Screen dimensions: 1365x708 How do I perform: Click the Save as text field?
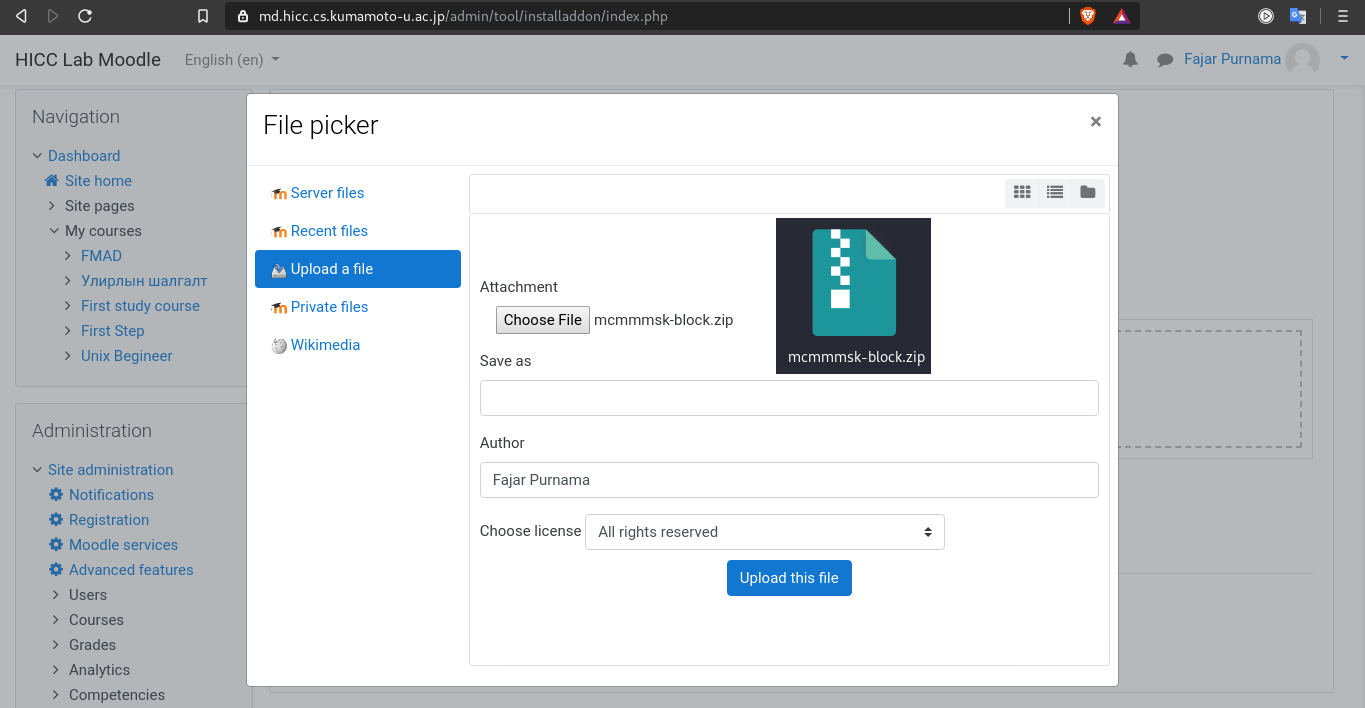[789, 398]
